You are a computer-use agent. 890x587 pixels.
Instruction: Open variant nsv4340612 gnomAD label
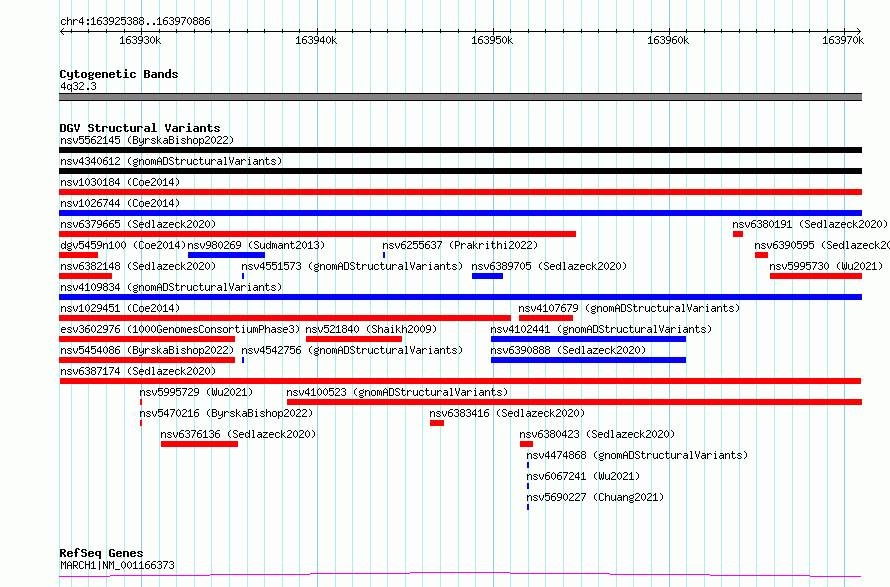pyautogui.click(x=171, y=161)
